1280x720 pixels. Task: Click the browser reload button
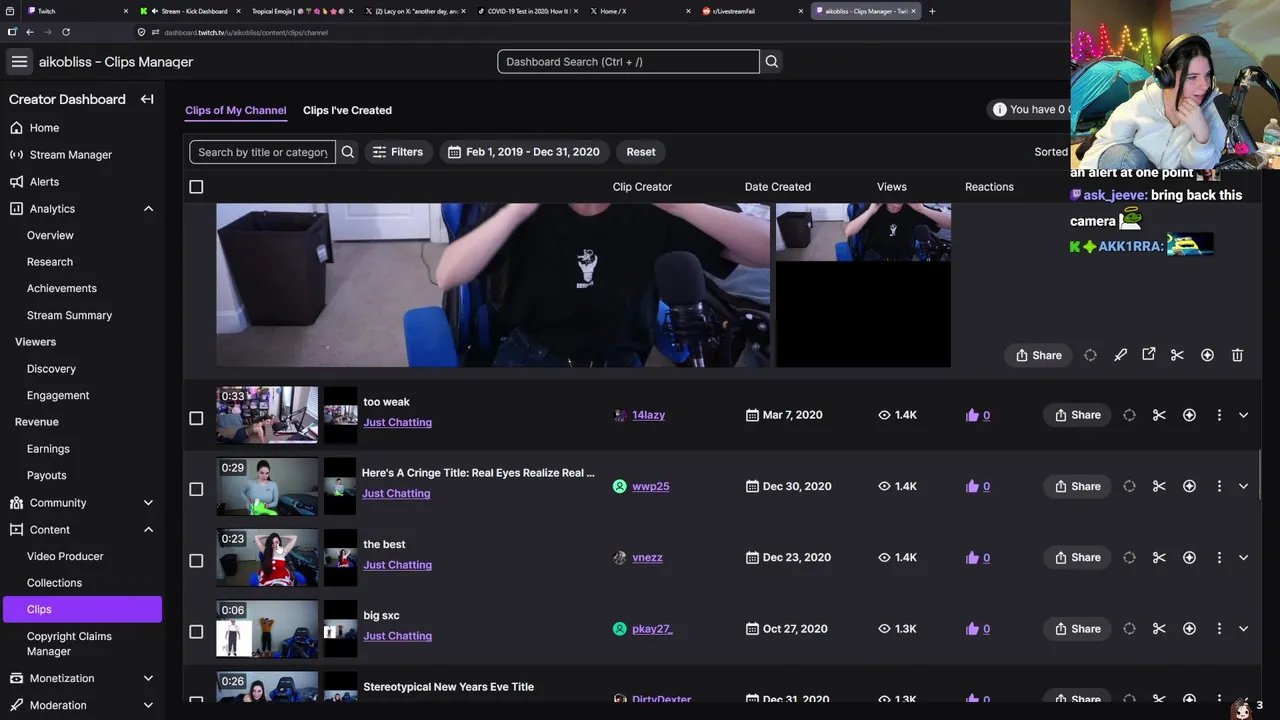[66, 32]
